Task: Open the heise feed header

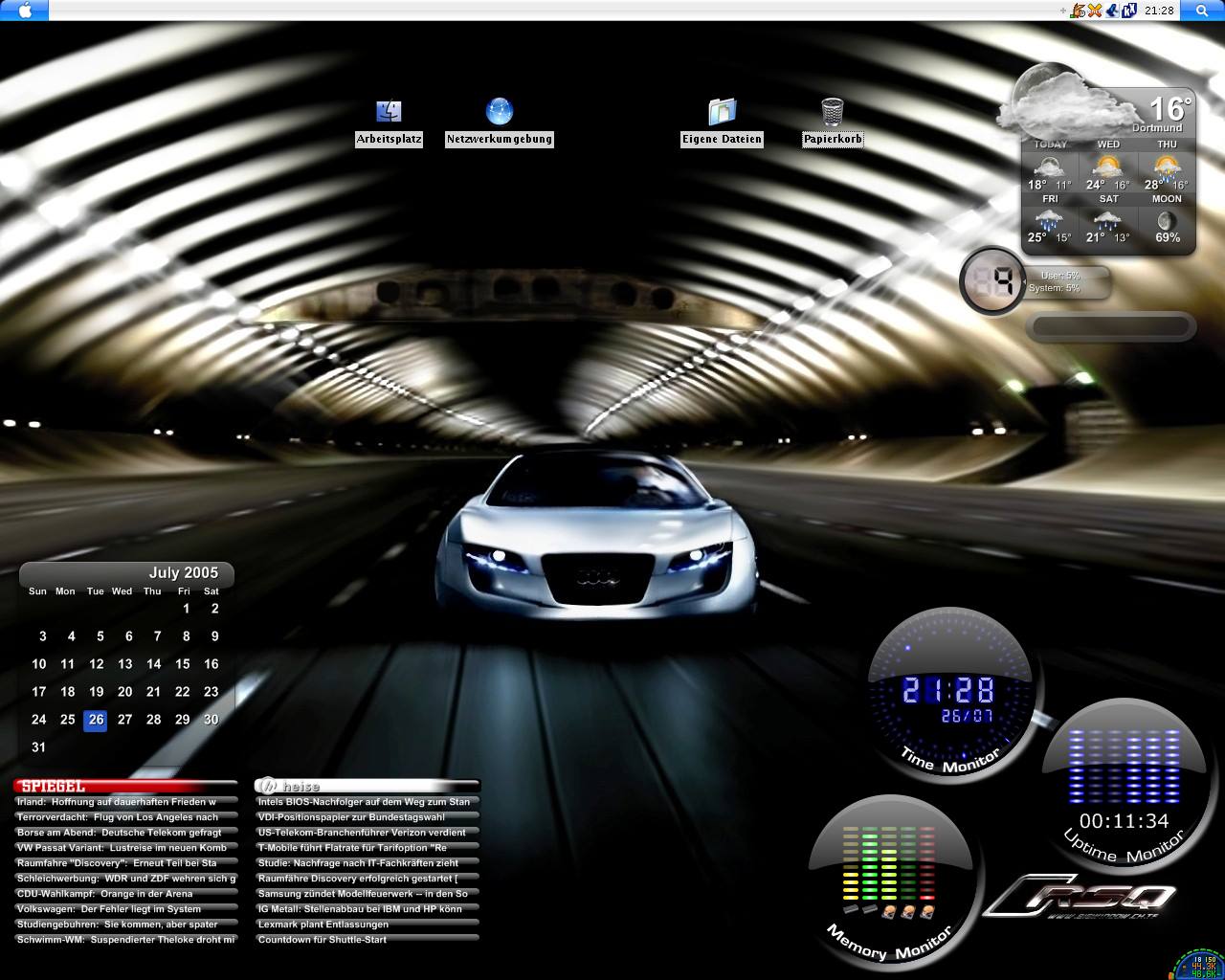Action: click(x=367, y=787)
